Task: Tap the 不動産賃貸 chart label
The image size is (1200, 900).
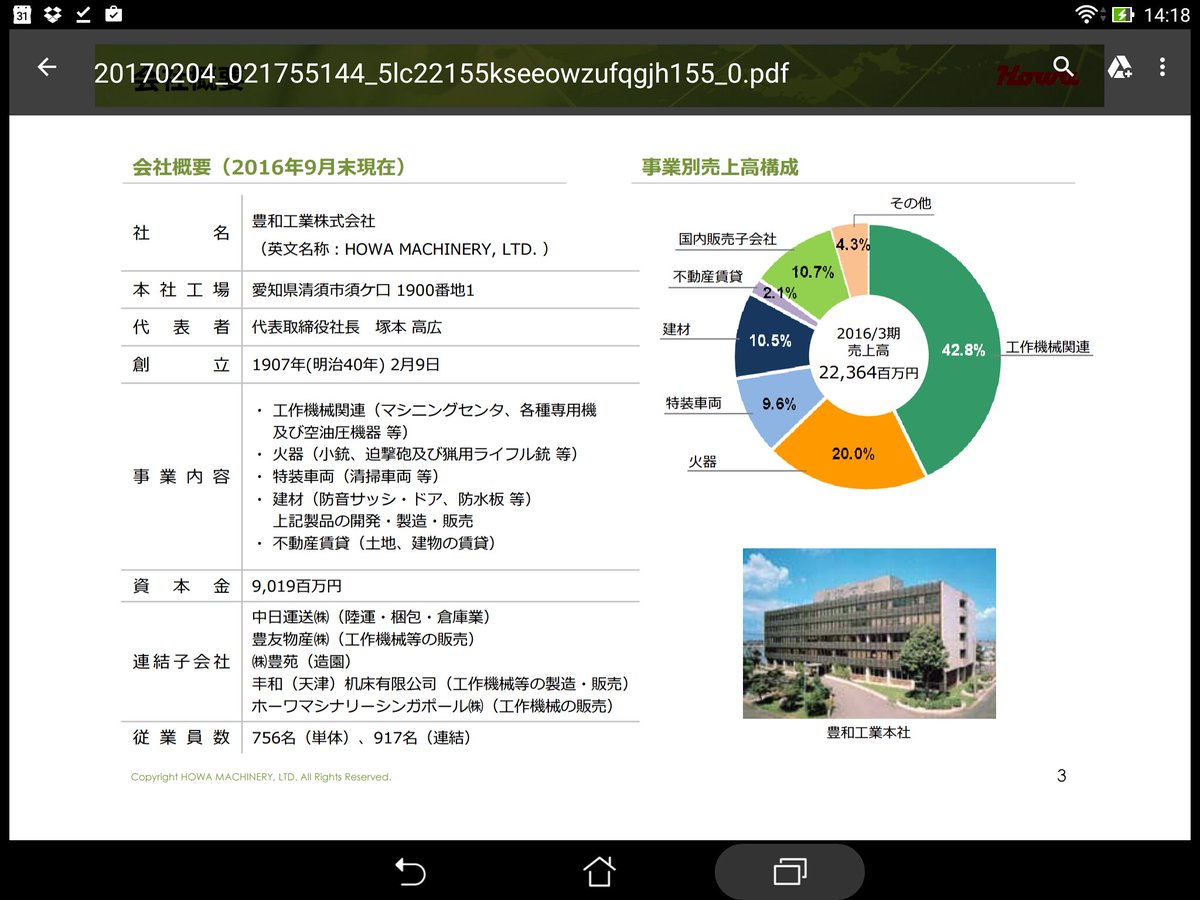Action: pyautogui.click(x=708, y=277)
